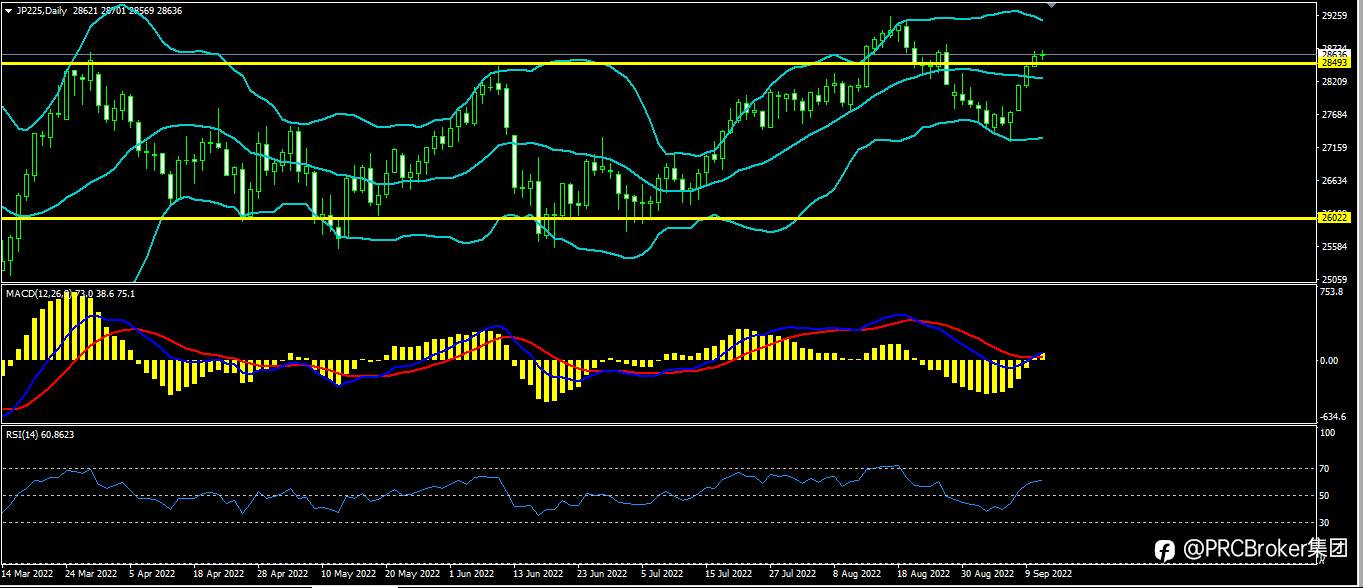The width and height of the screenshot is (1363, 588).
Task: Click the 5 Apr 2022 date label
Action: pos(153,575)
